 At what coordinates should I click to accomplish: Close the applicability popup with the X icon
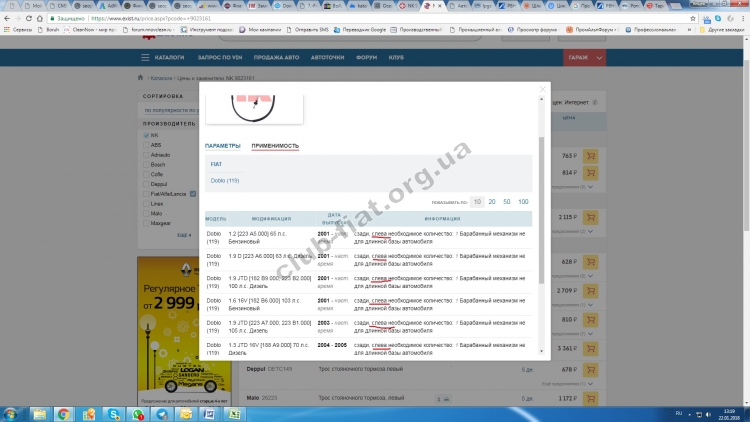[x=543, y=89]
